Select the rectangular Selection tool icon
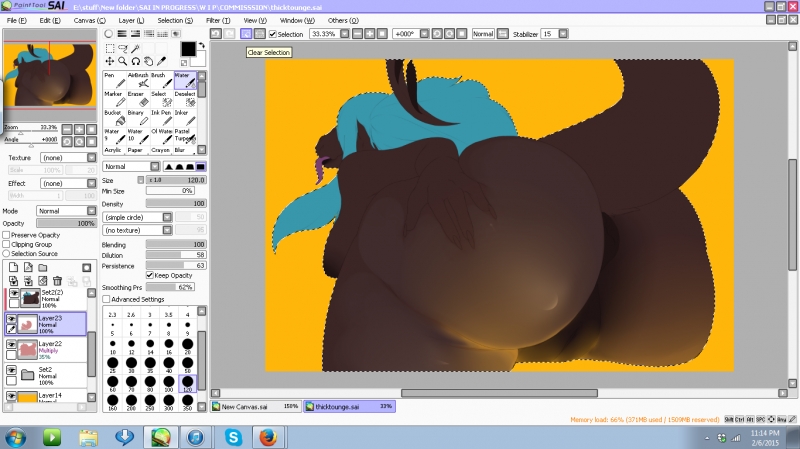This screenshot has height=449, width=800. 110,48
